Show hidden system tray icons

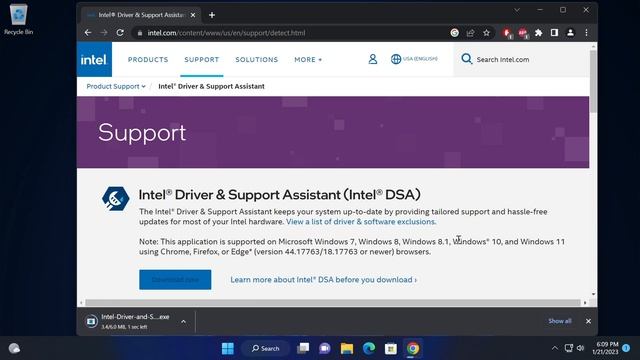pos(554,348)
